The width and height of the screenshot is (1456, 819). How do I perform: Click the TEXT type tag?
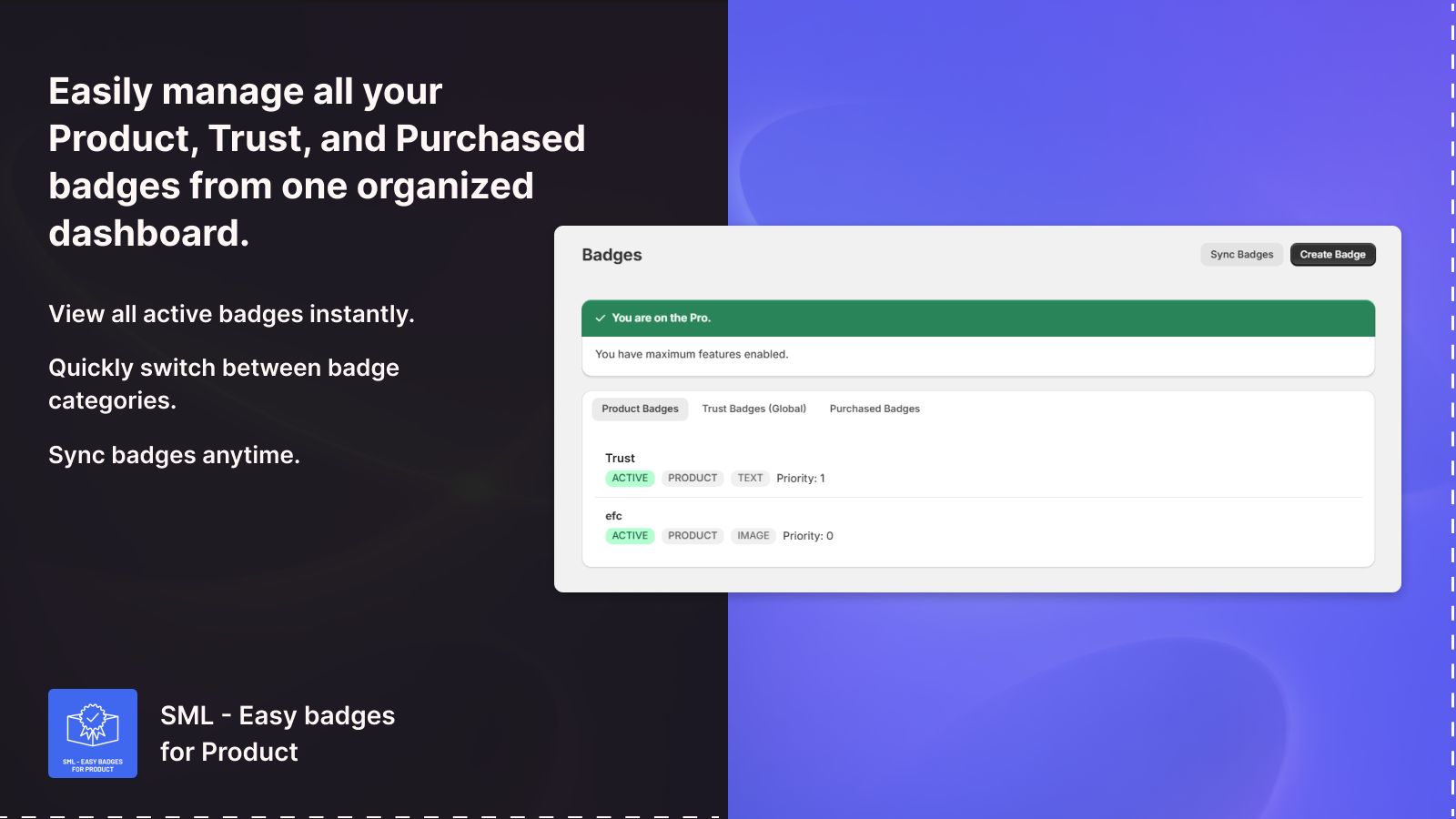(750, 479)
